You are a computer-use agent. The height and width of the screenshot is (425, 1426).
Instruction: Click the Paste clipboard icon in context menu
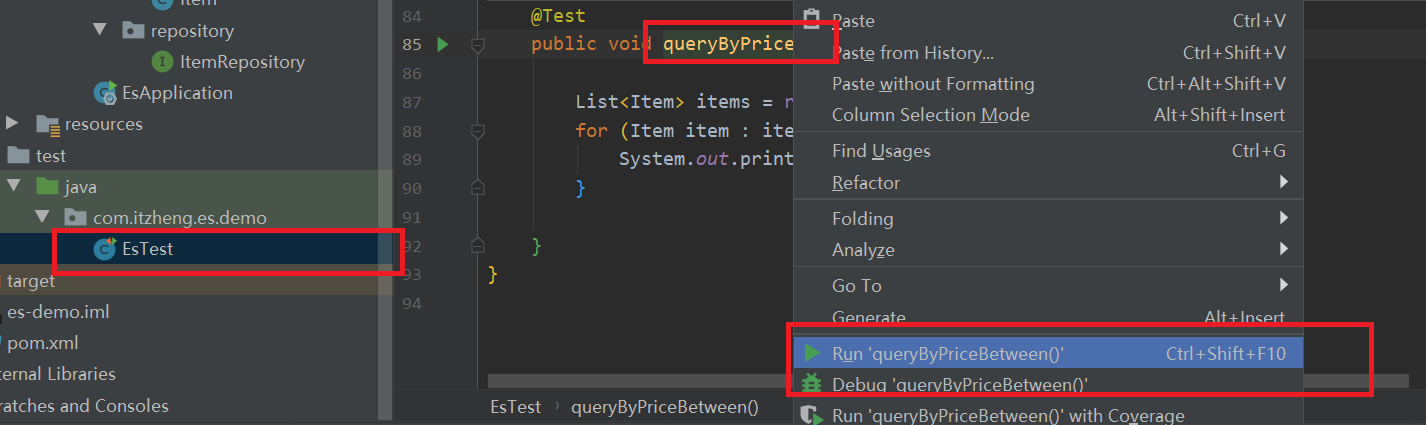point(811,19)
